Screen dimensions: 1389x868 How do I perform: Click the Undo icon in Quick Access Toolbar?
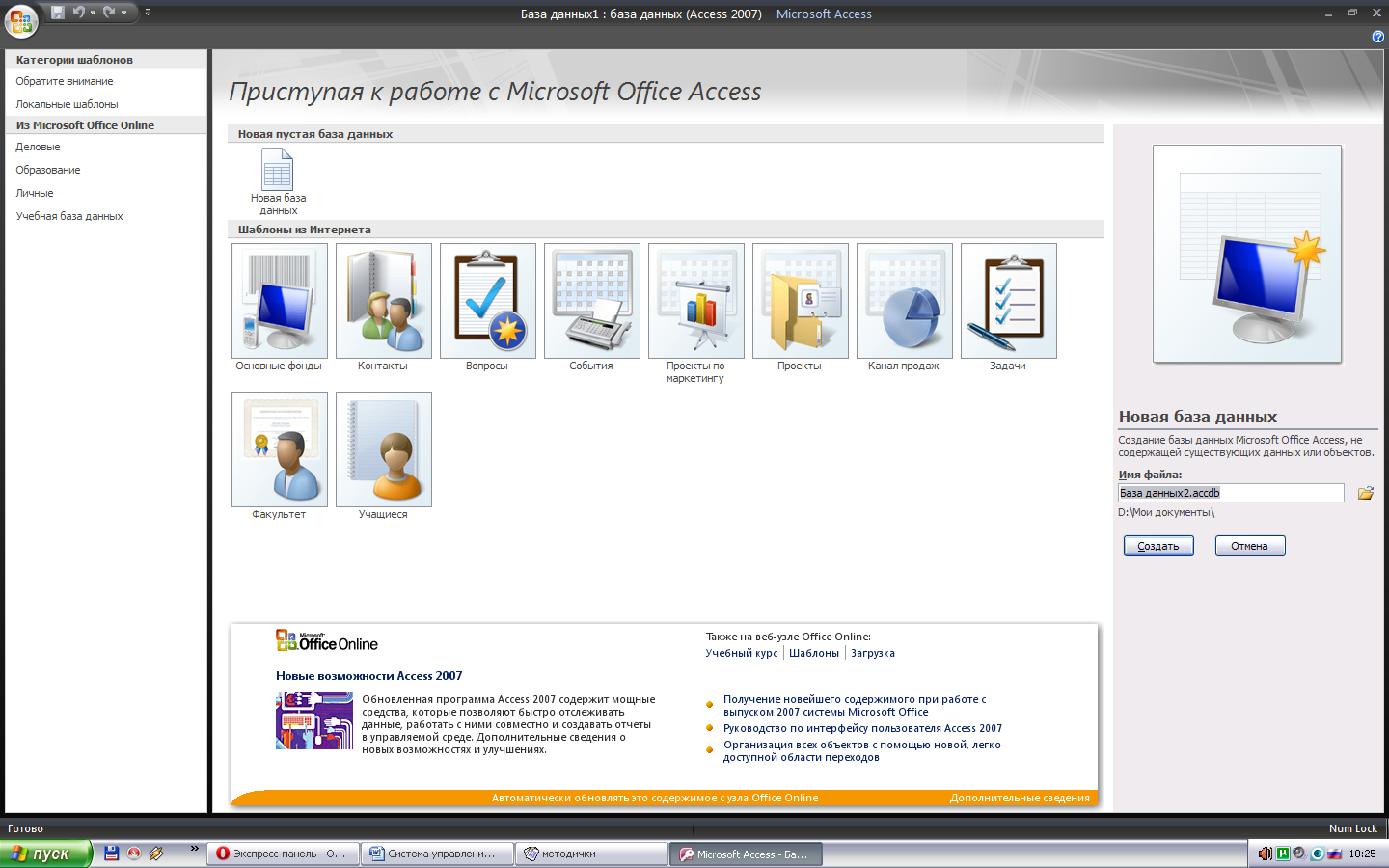78,13
